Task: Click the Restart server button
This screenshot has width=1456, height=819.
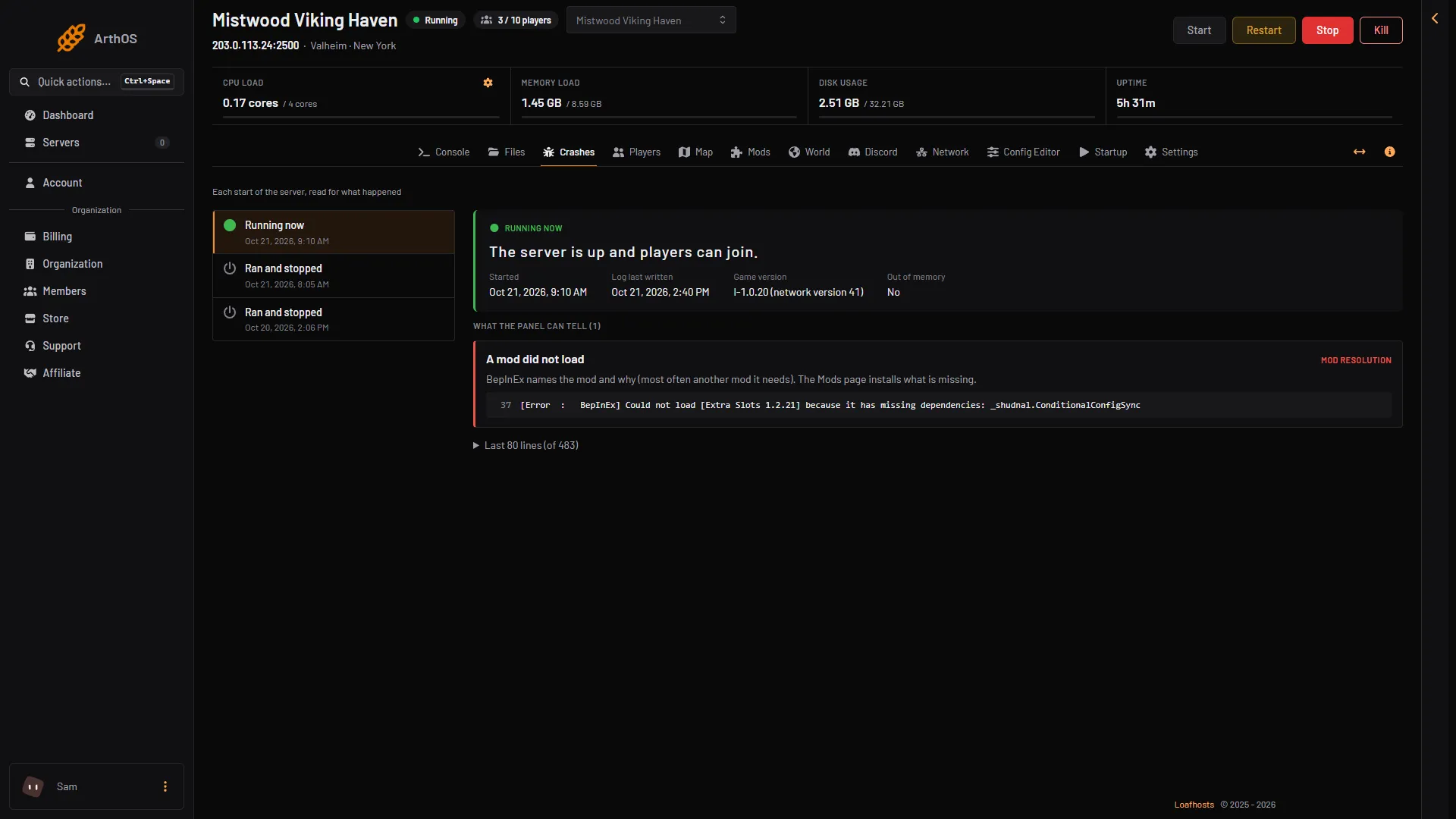Action: click(x=1263, y=30)
